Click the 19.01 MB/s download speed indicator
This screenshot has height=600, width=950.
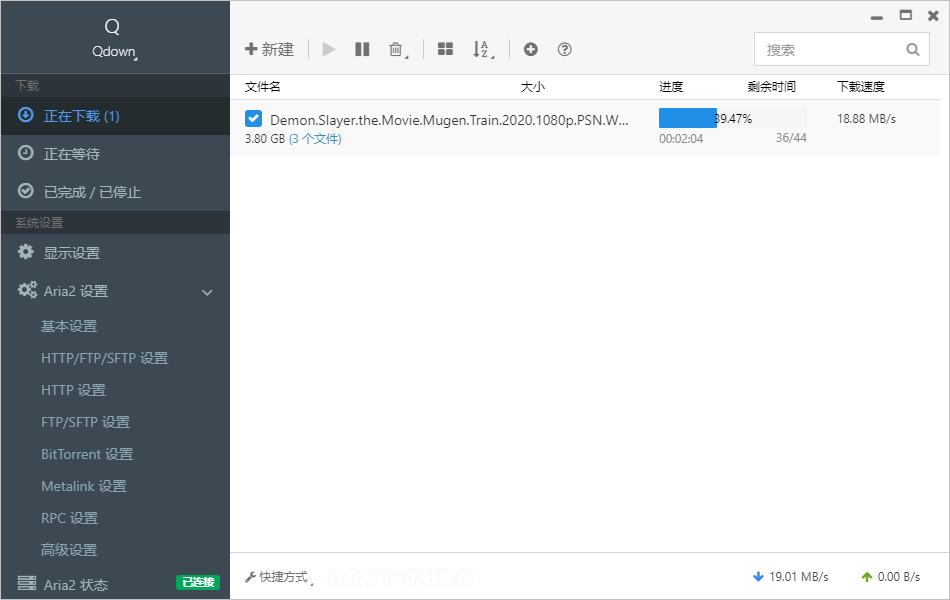coord(790,577)
